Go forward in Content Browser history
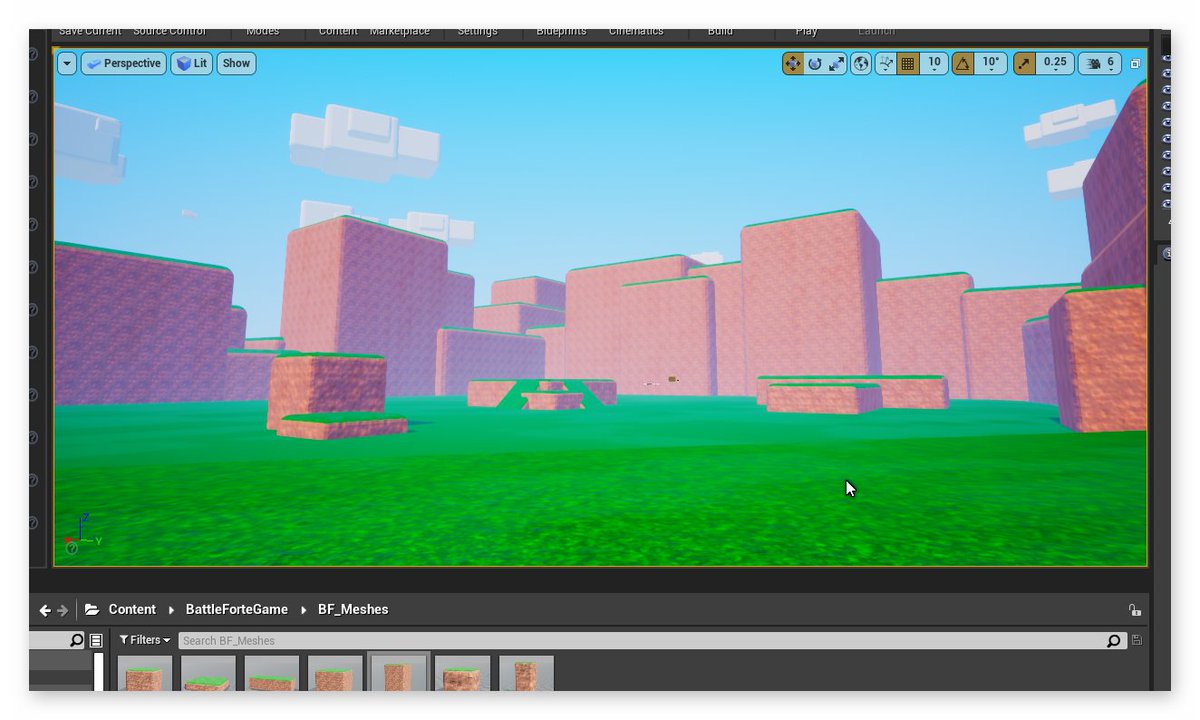 point(63,610)
